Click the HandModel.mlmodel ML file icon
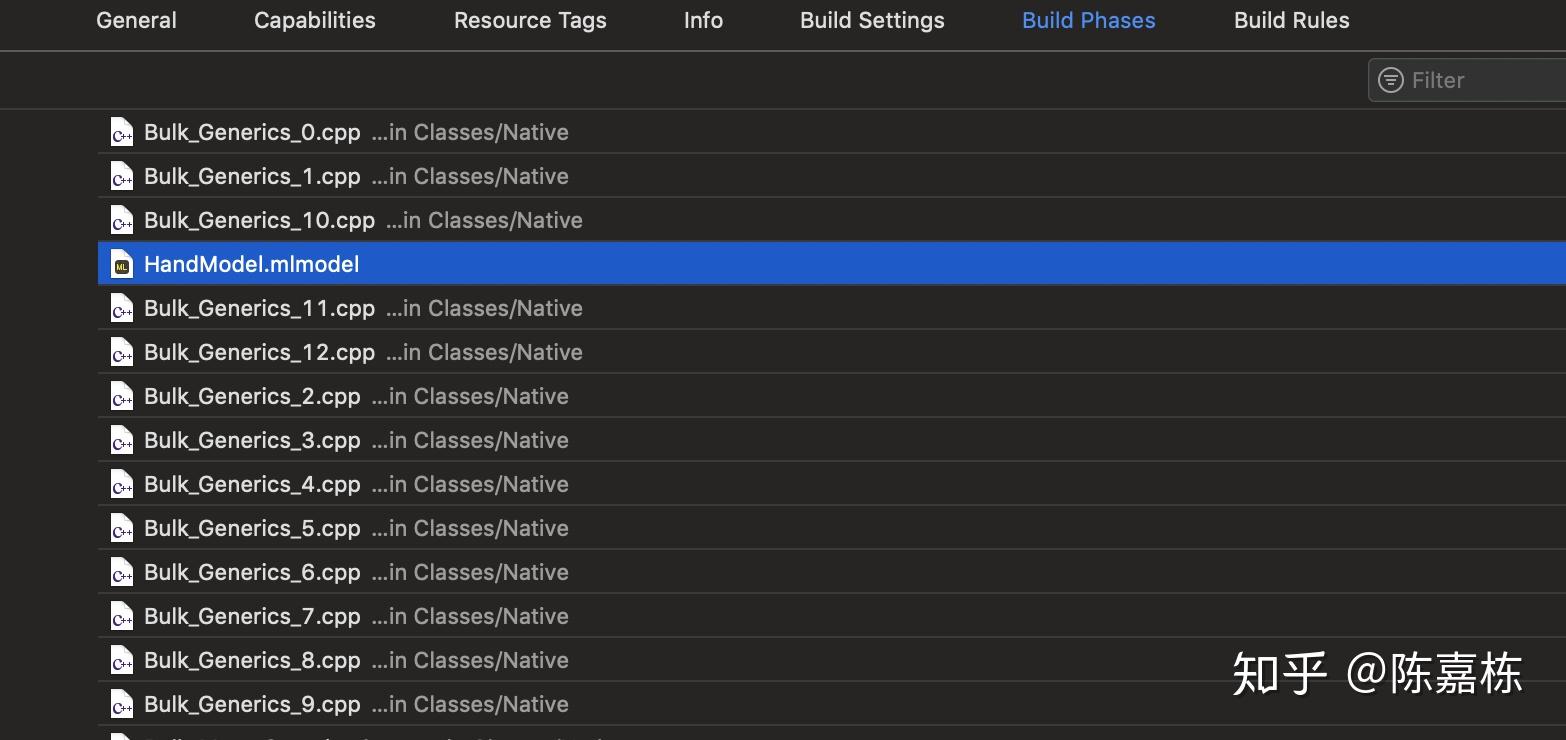 click(122, 265)
